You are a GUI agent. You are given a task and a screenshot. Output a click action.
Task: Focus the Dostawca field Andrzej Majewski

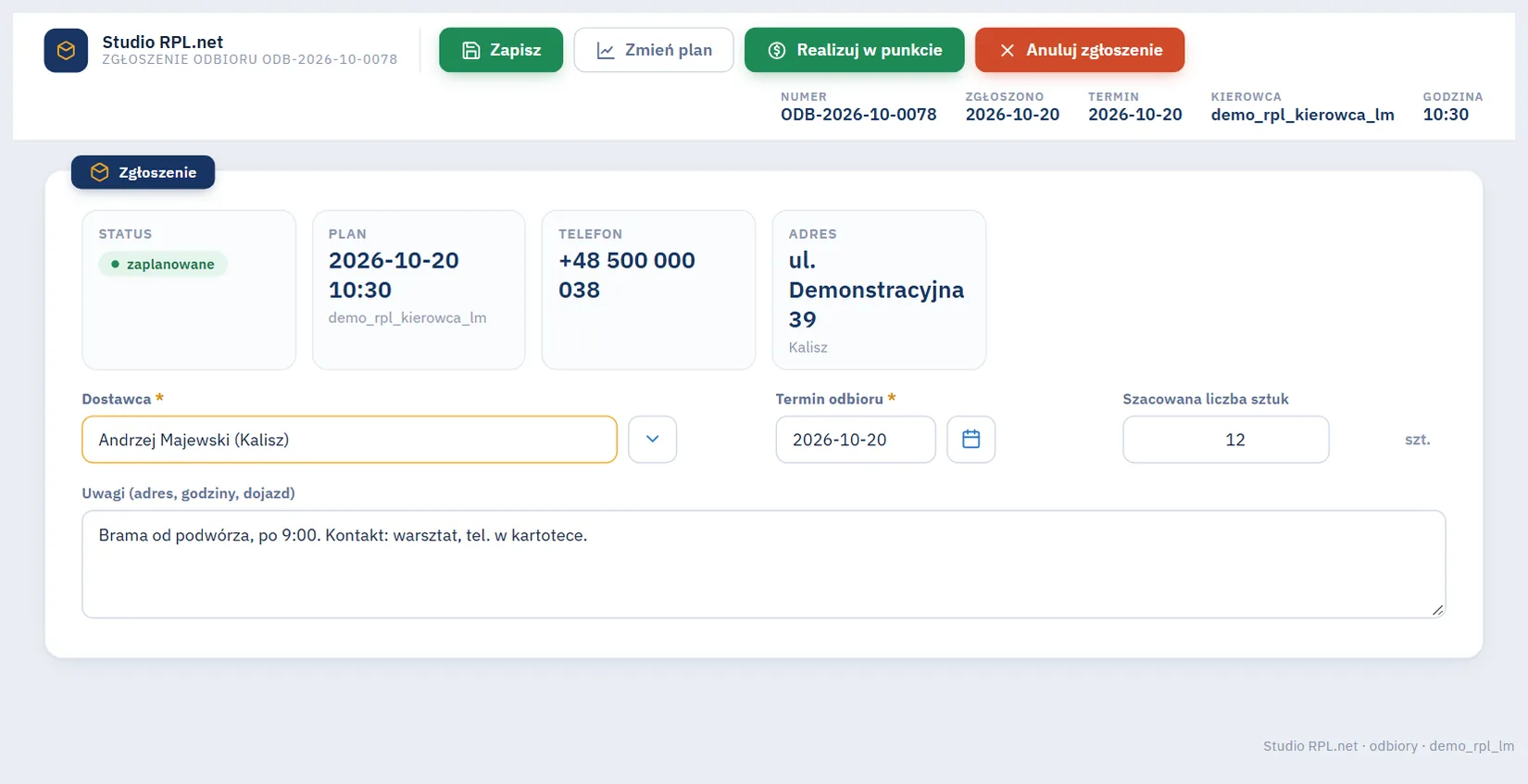(349, 440)
